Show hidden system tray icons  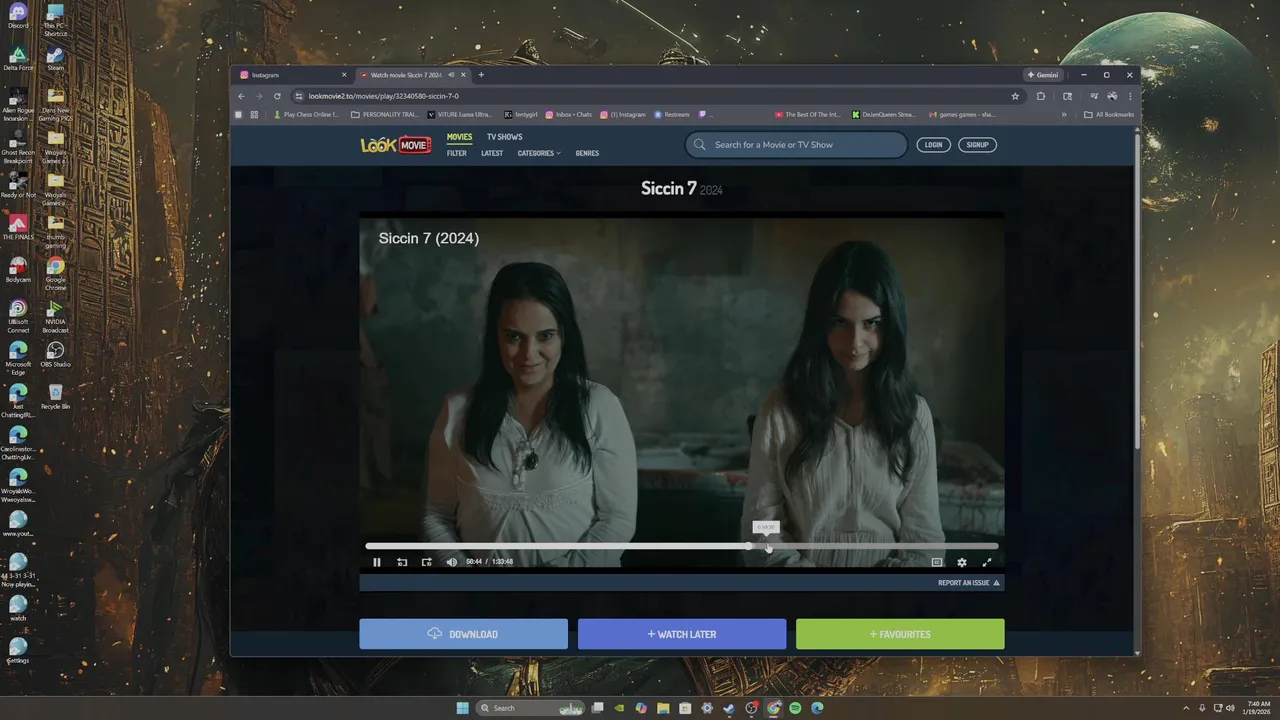[1187, 708]
